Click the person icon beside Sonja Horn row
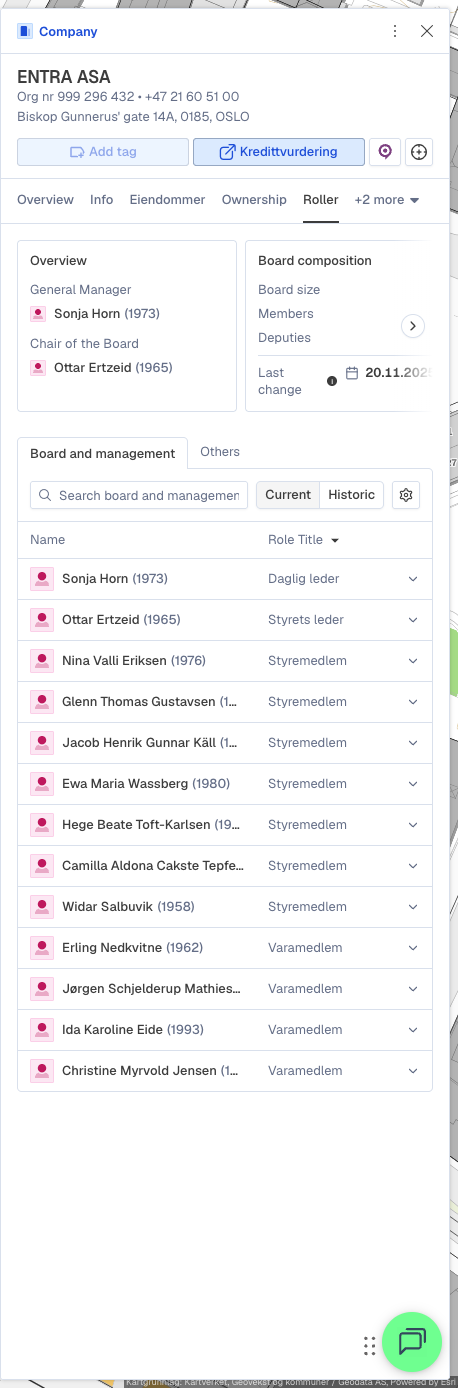Viewport: 458px width, 1388px height. click(42, 579)
